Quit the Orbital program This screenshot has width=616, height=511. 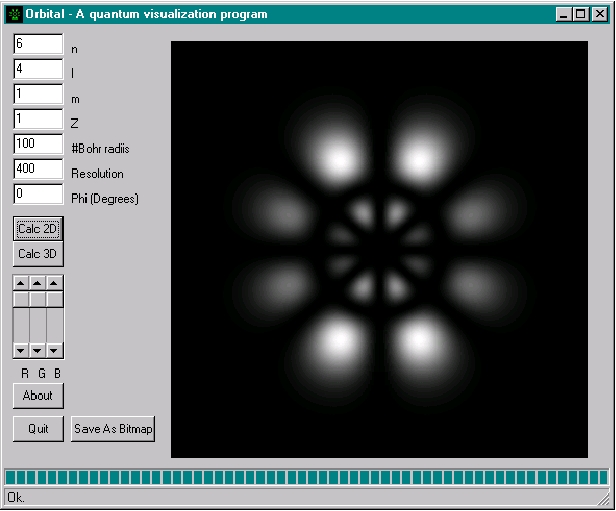(38, 429)
